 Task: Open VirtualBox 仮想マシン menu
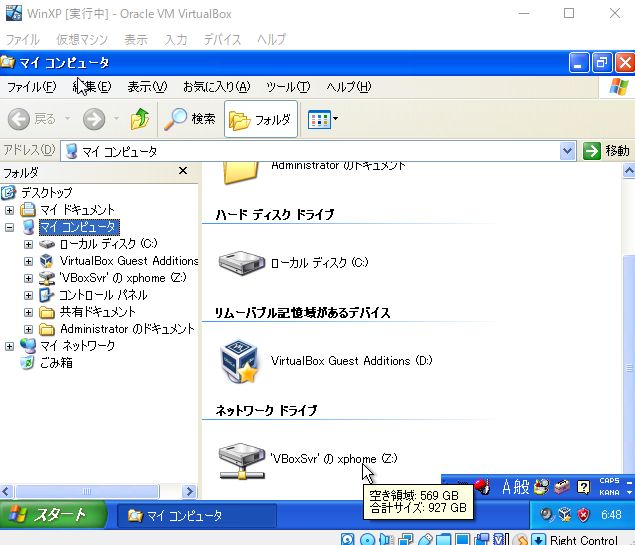(82, 39)
